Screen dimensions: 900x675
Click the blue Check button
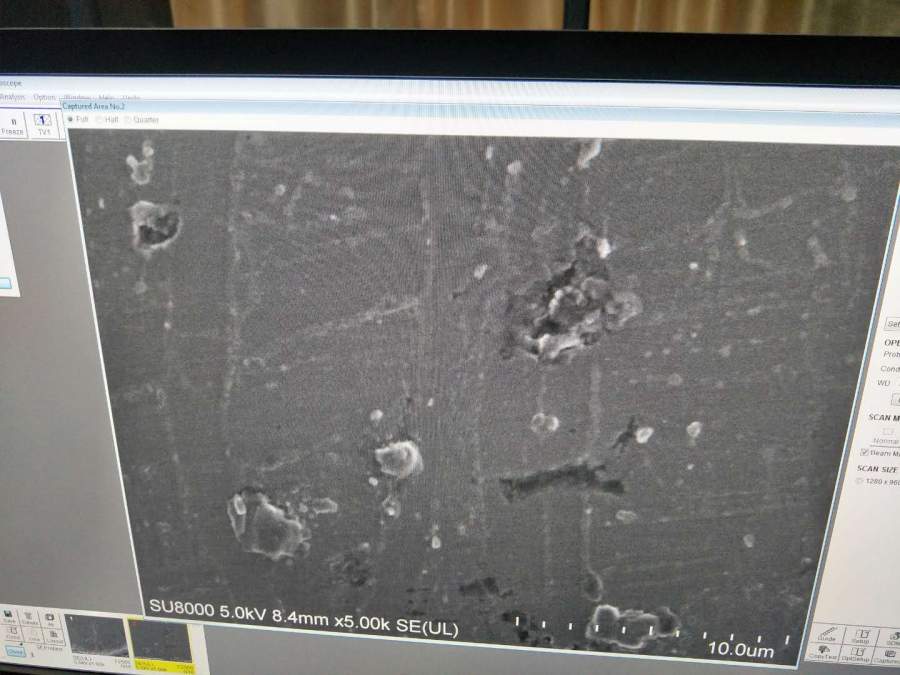click(15, 652)
